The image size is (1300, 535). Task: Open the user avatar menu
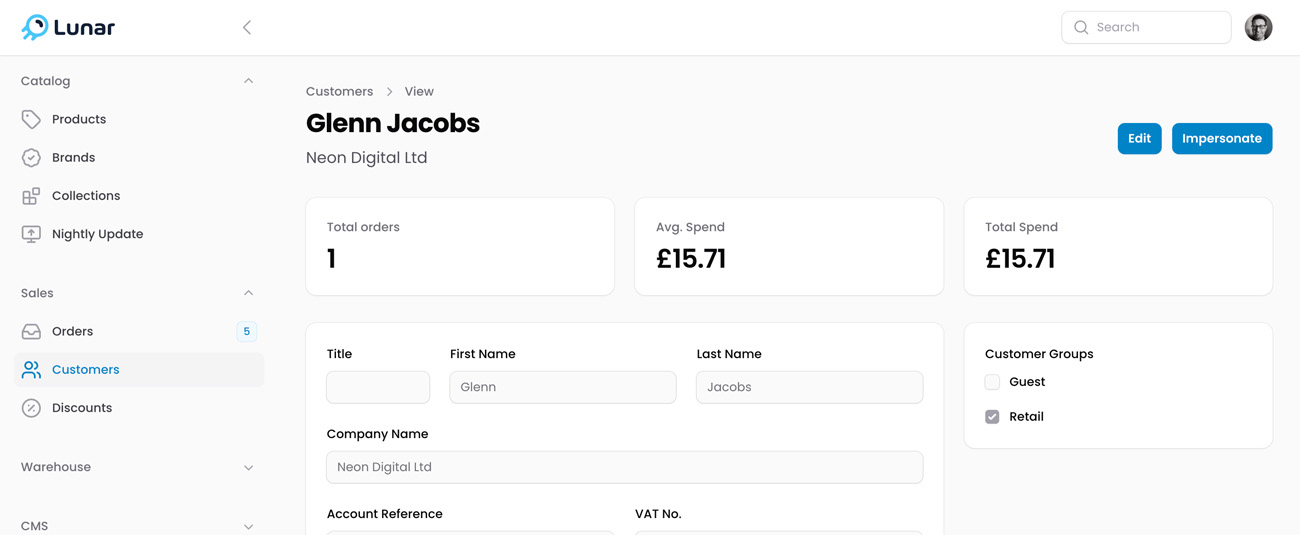coord(1258,27)
